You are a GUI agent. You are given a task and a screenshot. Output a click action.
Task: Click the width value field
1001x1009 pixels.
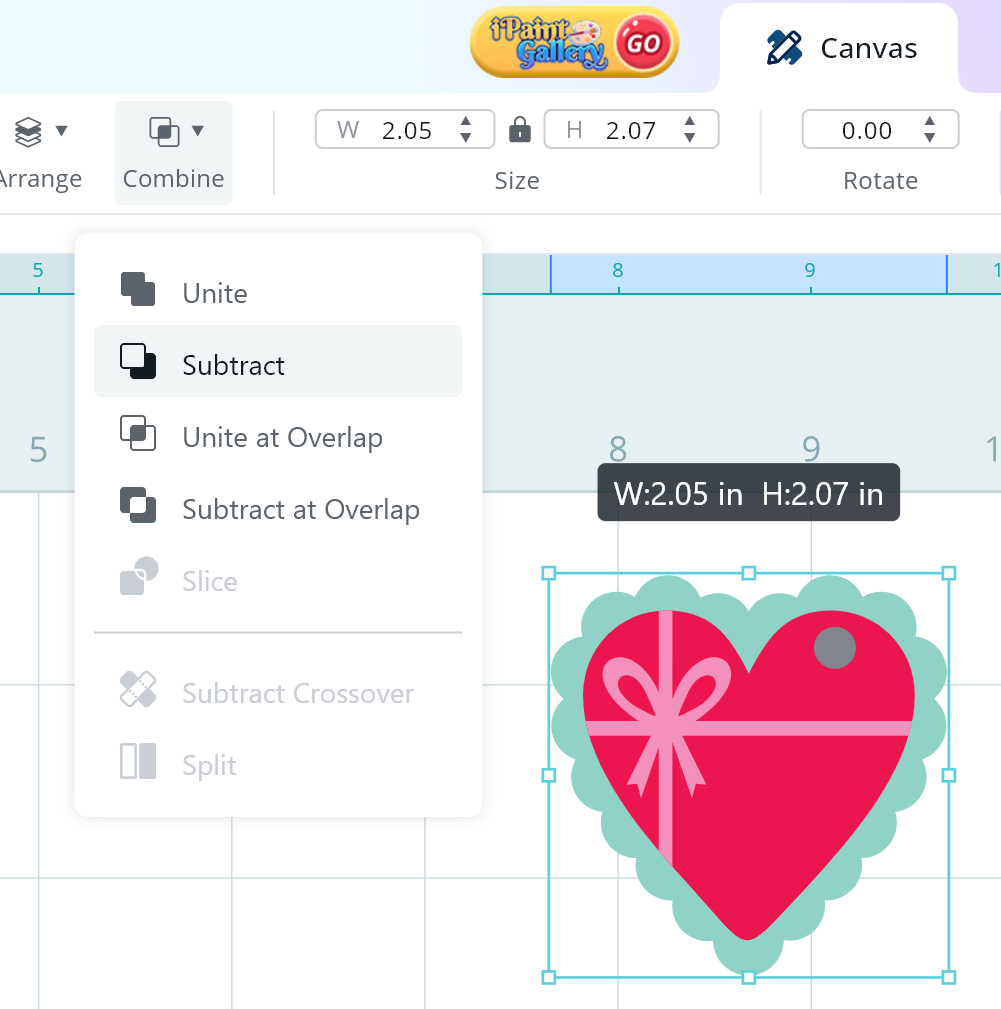[405, 130]
